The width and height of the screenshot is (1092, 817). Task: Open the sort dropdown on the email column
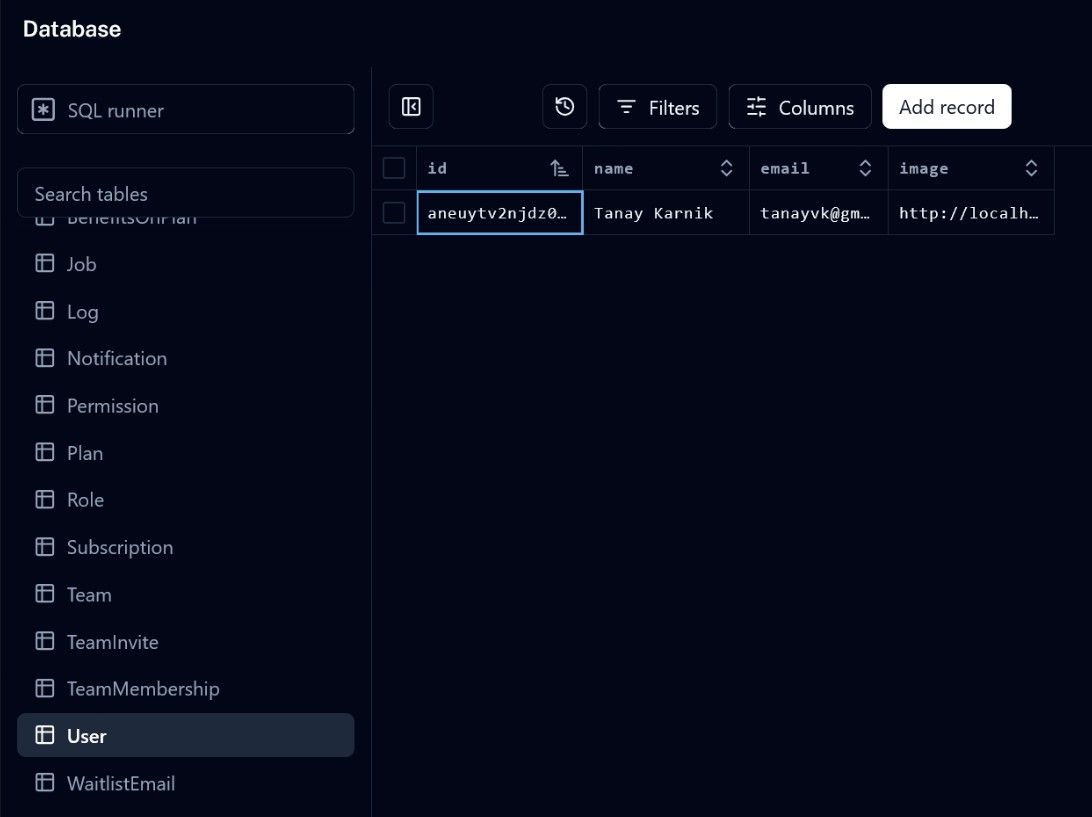pos(865,167)
